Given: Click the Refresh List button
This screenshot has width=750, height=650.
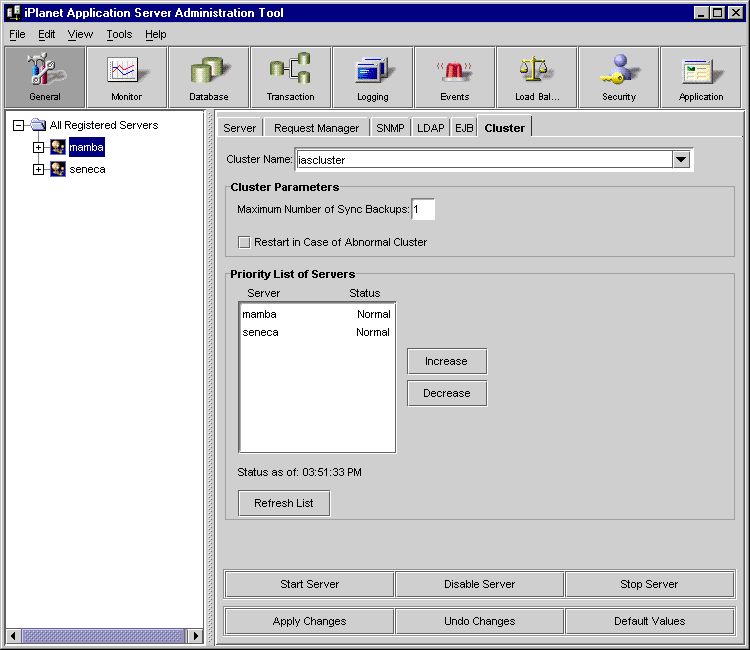Looking at the screenshot, I should 284,503.
